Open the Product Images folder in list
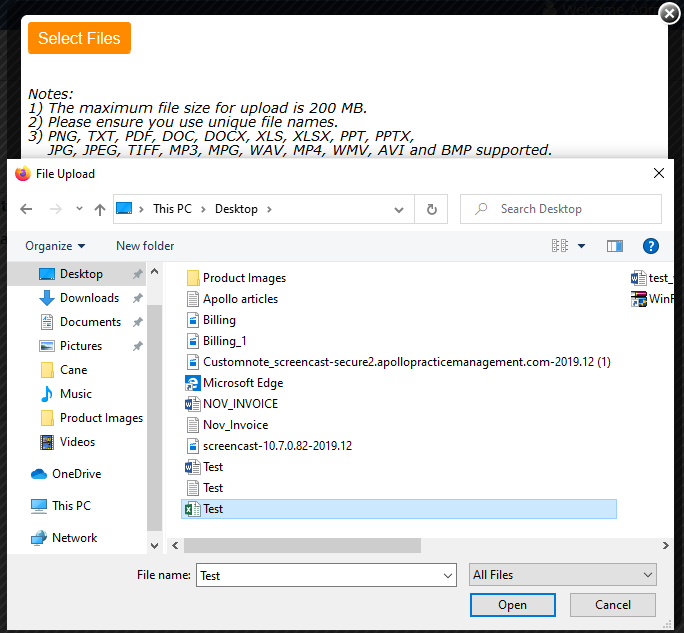Screen dimensions: 684x633 click(x=244, y=278)
